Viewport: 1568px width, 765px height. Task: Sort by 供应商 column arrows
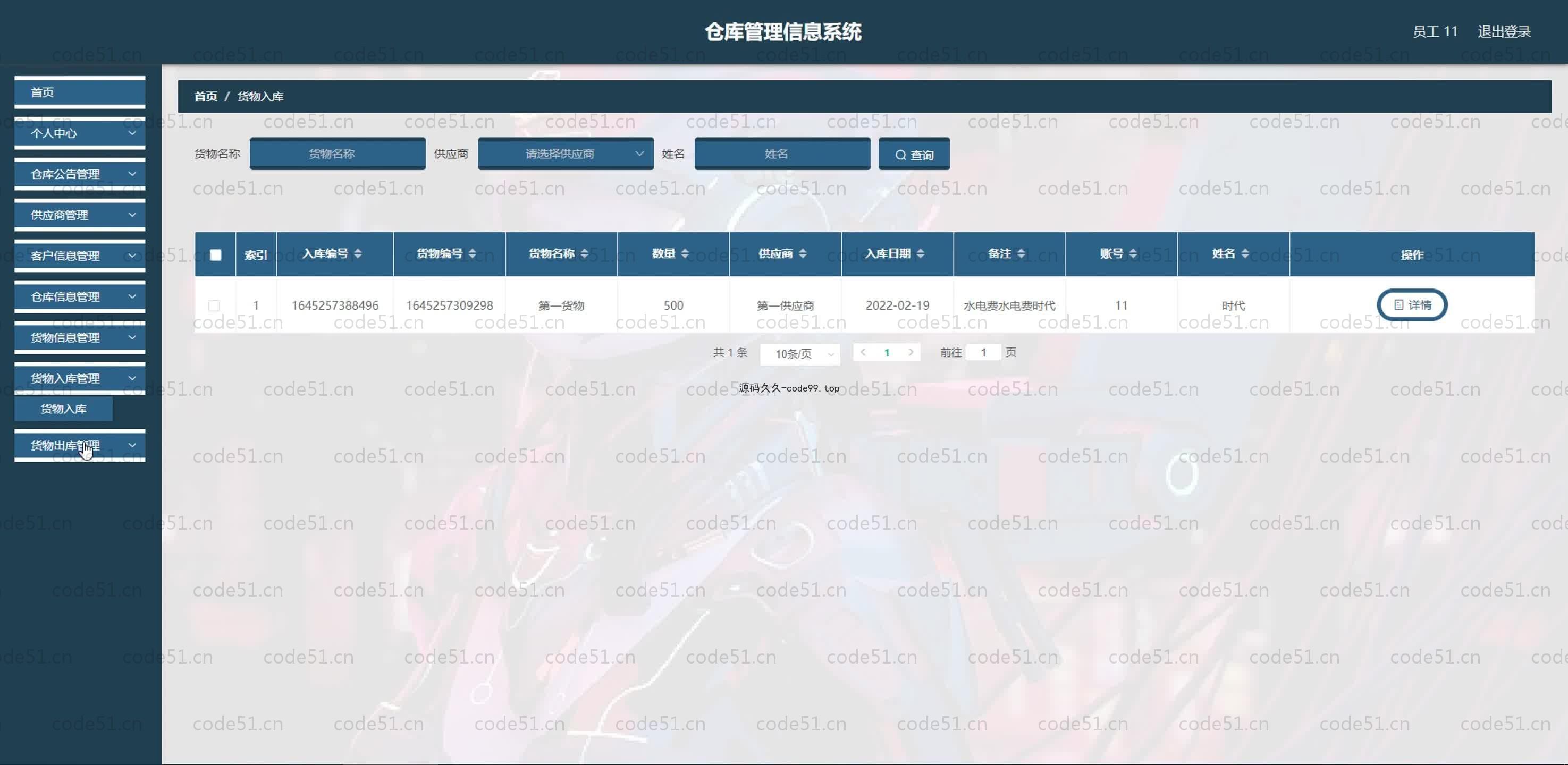(803, 254)
